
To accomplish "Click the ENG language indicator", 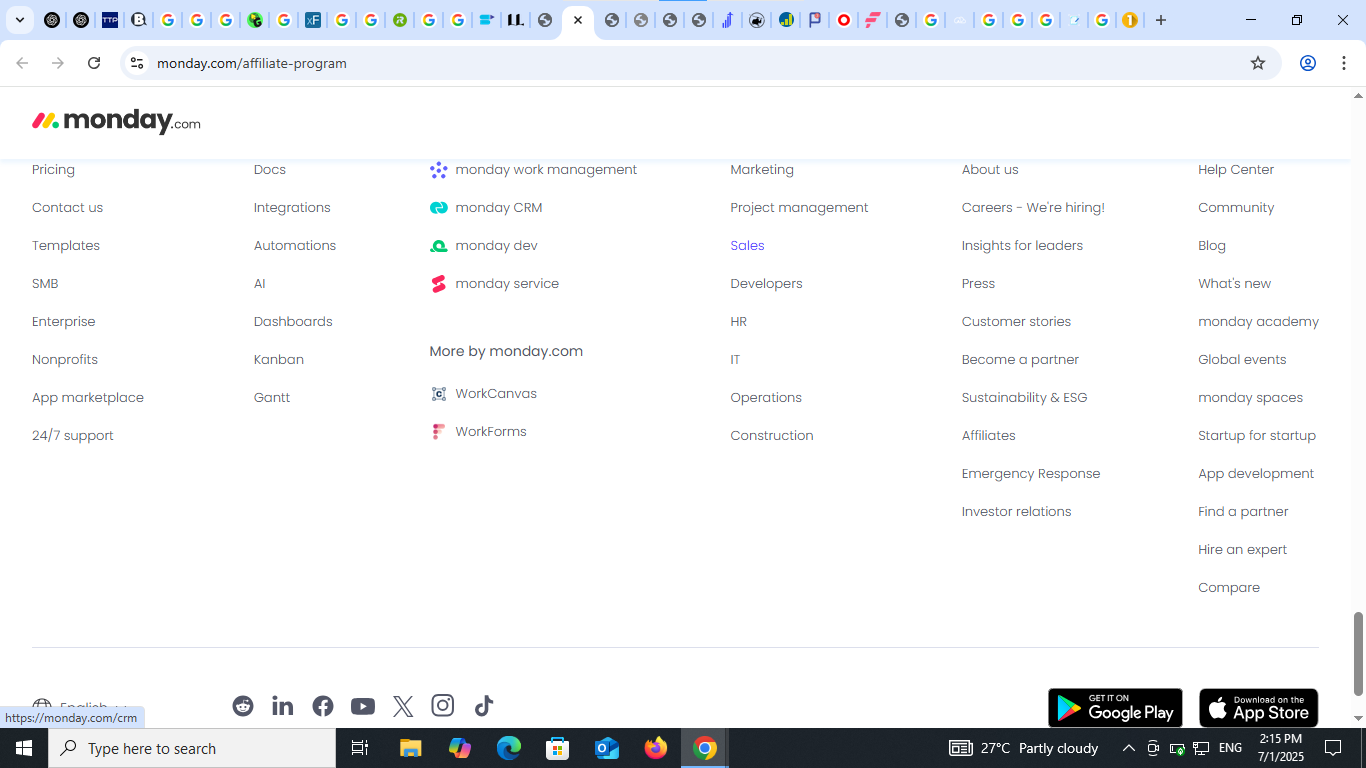I will (1230, 748).
